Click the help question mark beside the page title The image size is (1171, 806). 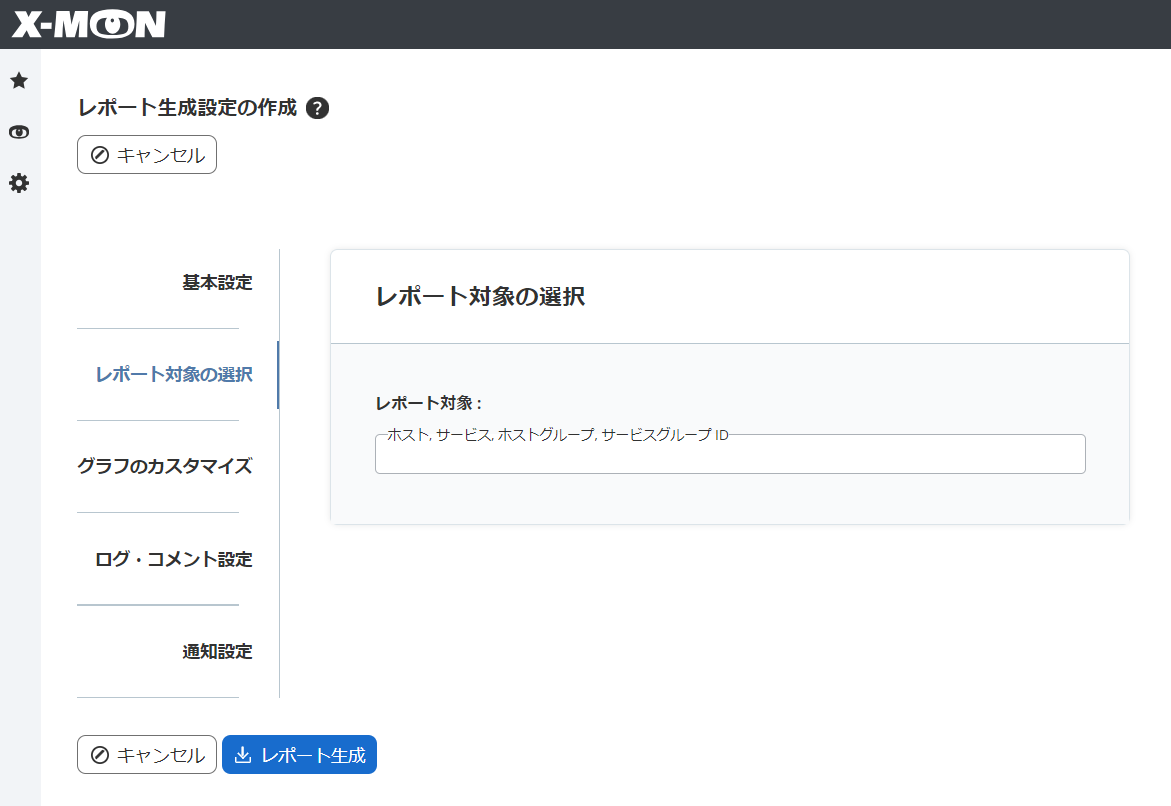pyautogui.click(x=318, y=107)
